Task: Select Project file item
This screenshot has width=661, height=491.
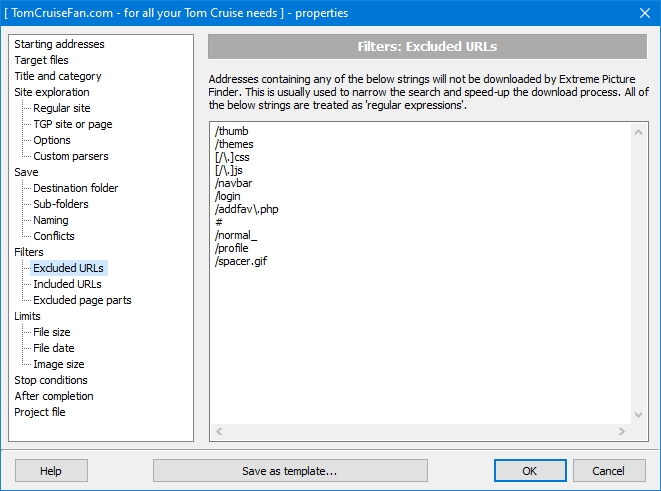Action: [40, 413]
